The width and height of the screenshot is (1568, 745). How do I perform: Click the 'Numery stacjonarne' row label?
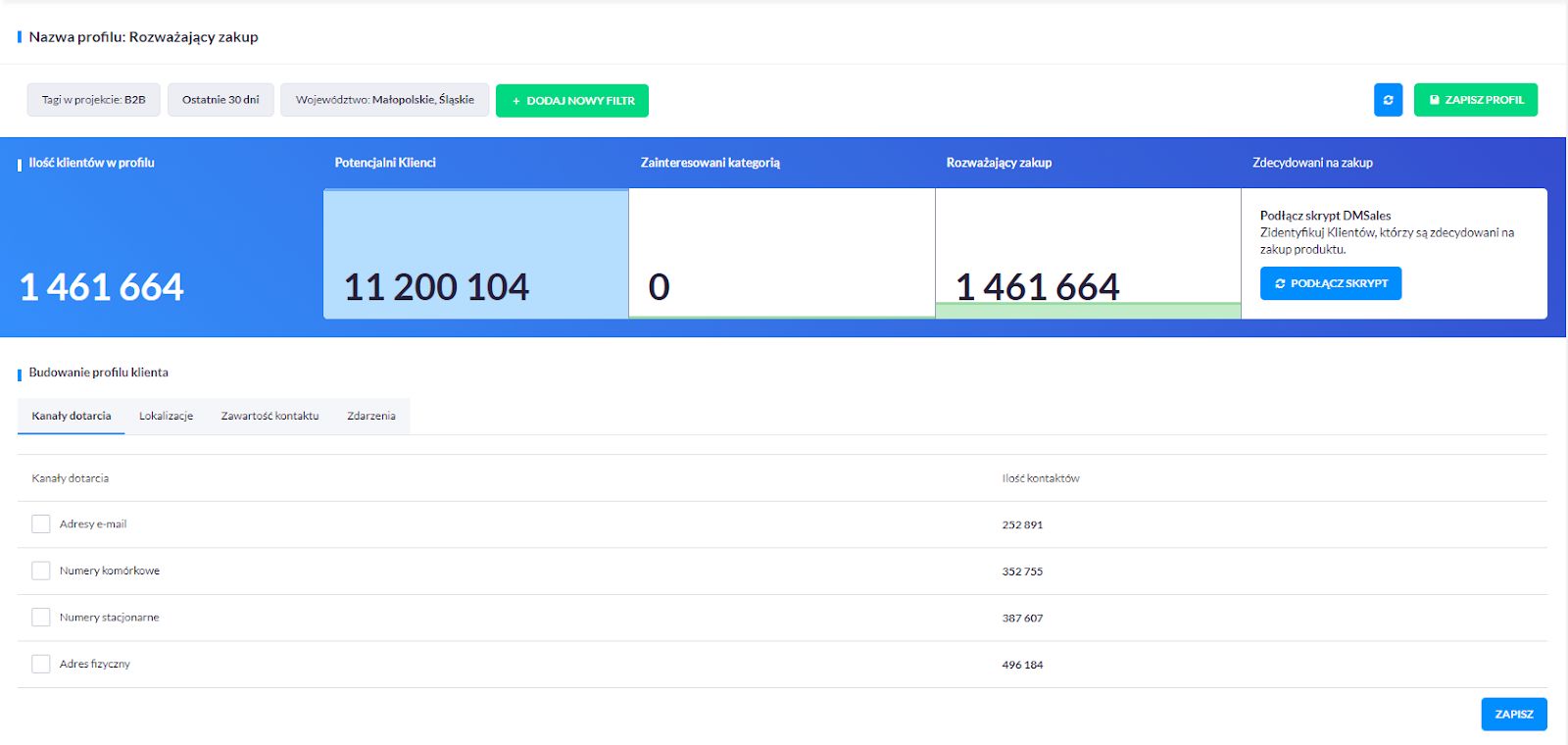[x=109, y=618]
